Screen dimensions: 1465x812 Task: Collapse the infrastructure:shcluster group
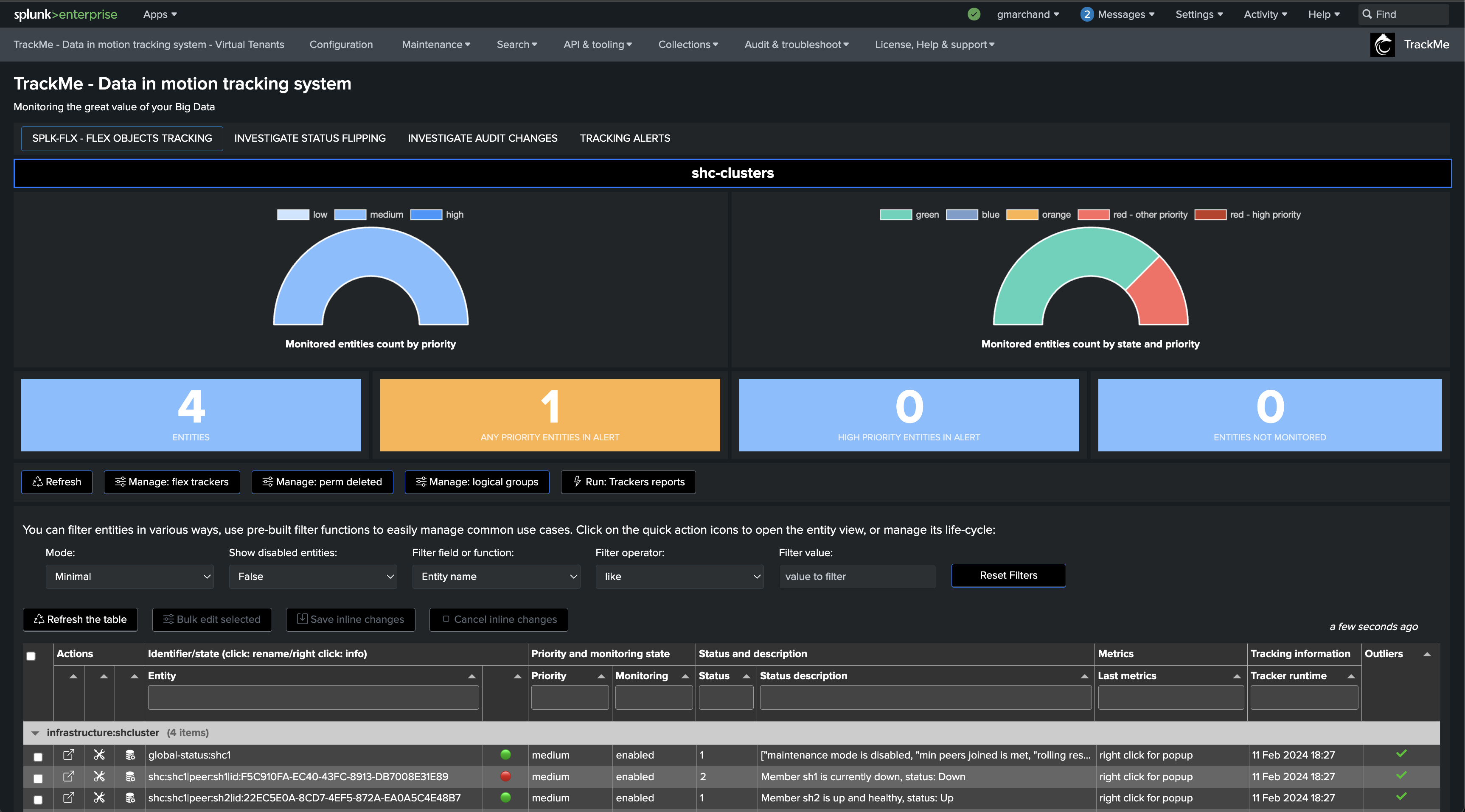(x=35, y=733)
